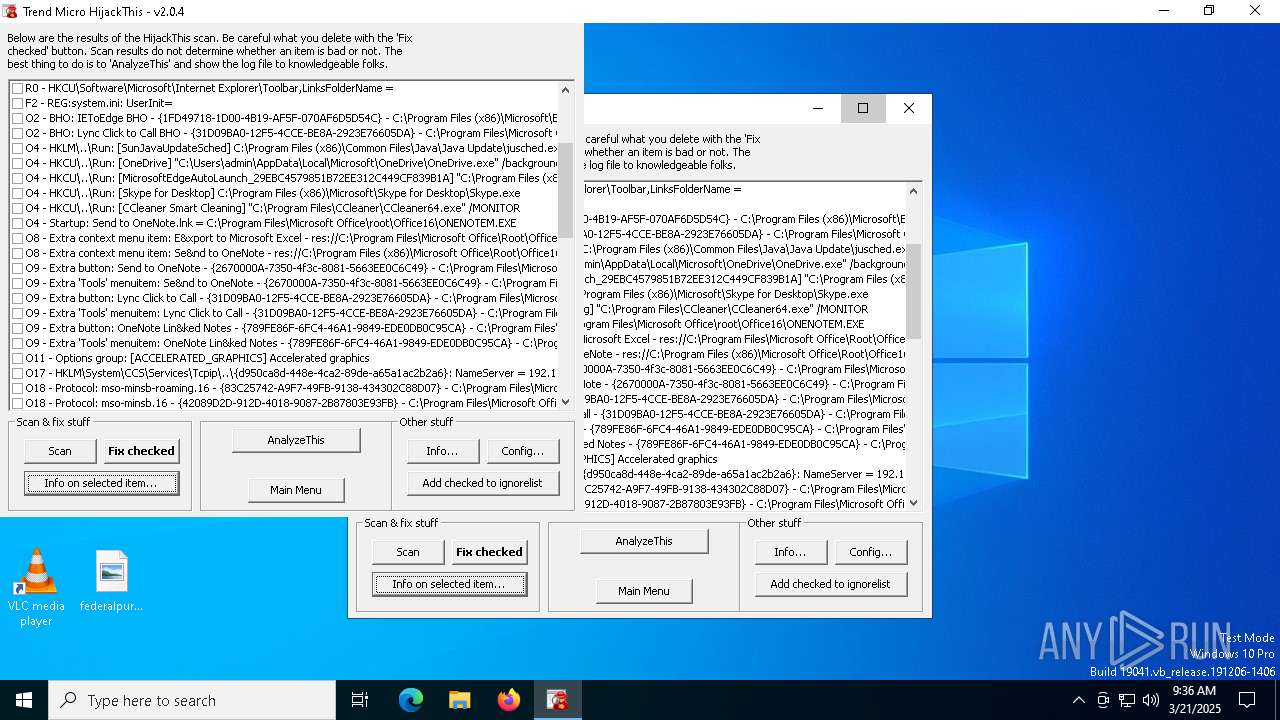1280x720 pixels.
Task: Click scroll-down arrow in second window list
Action: tap(913, 502)
